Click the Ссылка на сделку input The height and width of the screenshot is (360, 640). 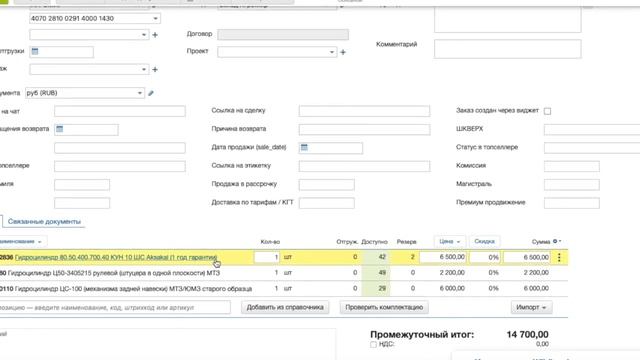(x=364, y=111)
